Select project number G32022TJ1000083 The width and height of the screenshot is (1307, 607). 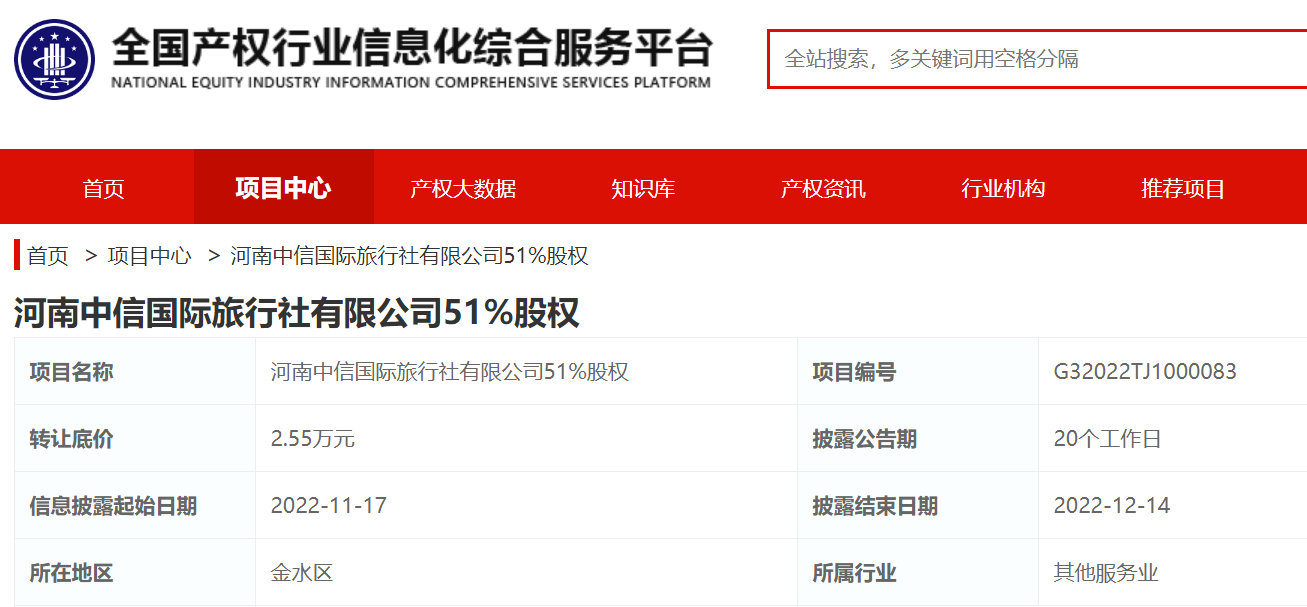click(1145, 372)
